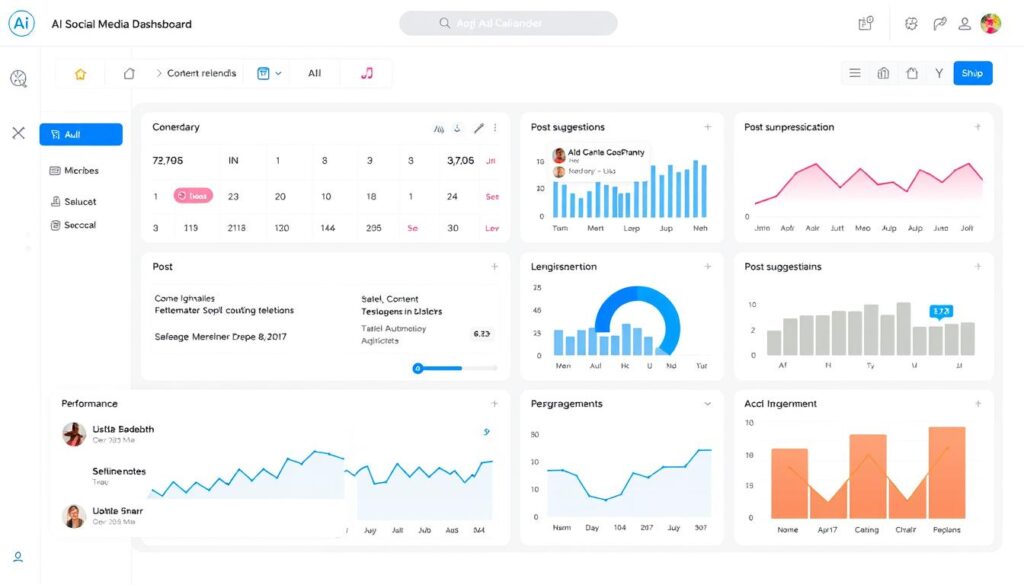The width and height of the screenshot is (1024, 585).
Task: Select the Micribes sidebar item
Action: [75, 171]
